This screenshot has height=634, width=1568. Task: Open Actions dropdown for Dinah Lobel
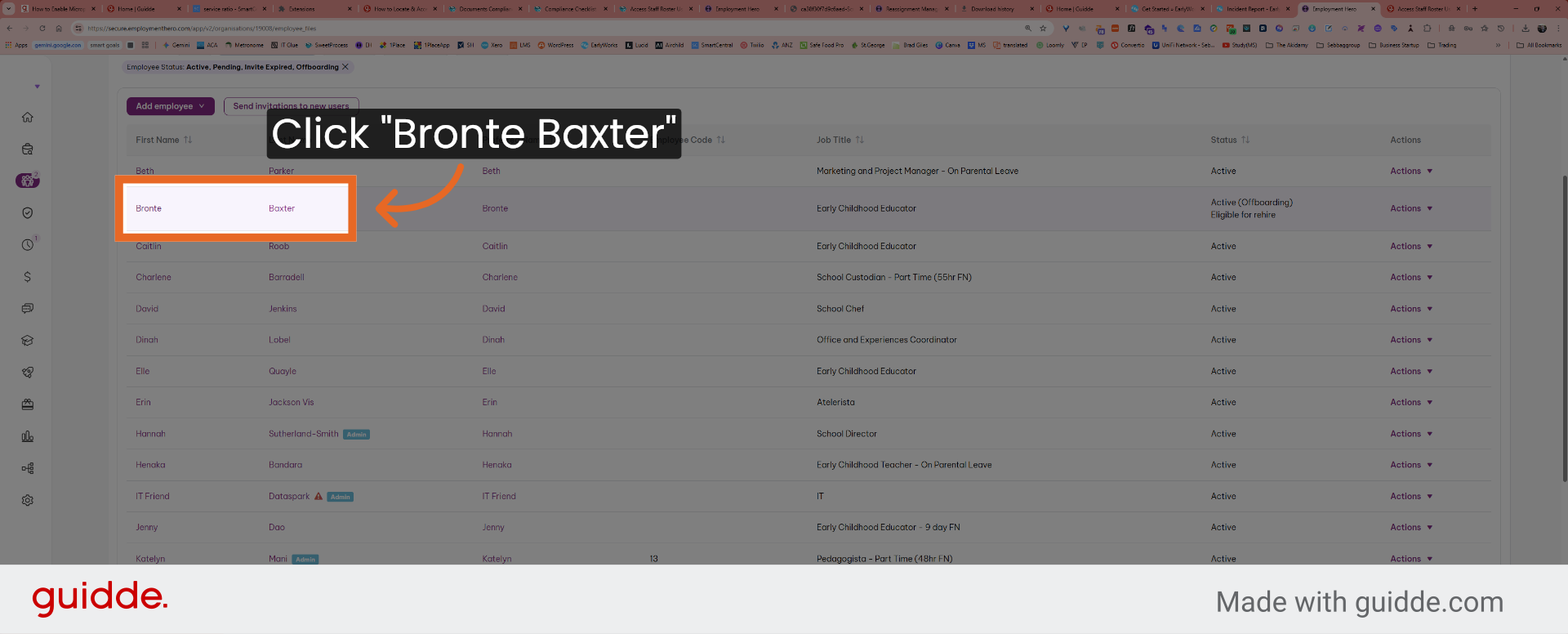click(1411, 340)
